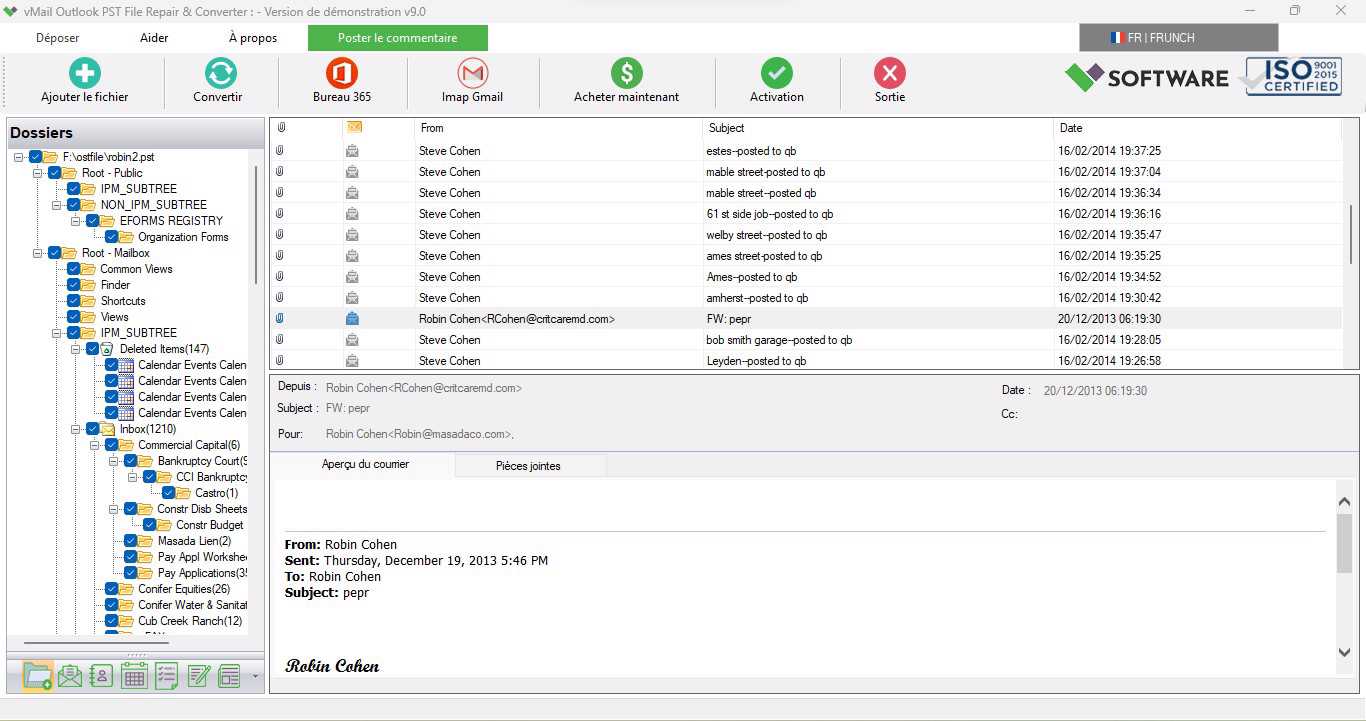Select the Organization Forms folder
The image size is (1366, 721).
click(x=183, y=237)
